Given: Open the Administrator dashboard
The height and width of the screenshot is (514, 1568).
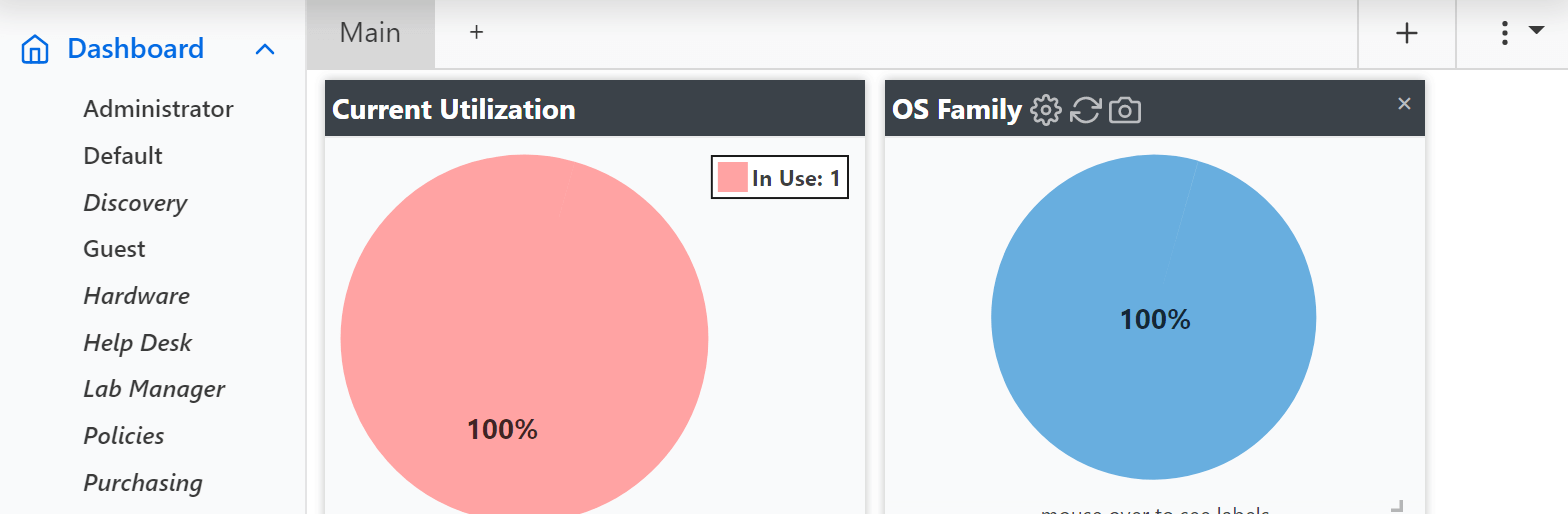Looking at the screenshot, I should pyautogui.click(x=158, y=109).
